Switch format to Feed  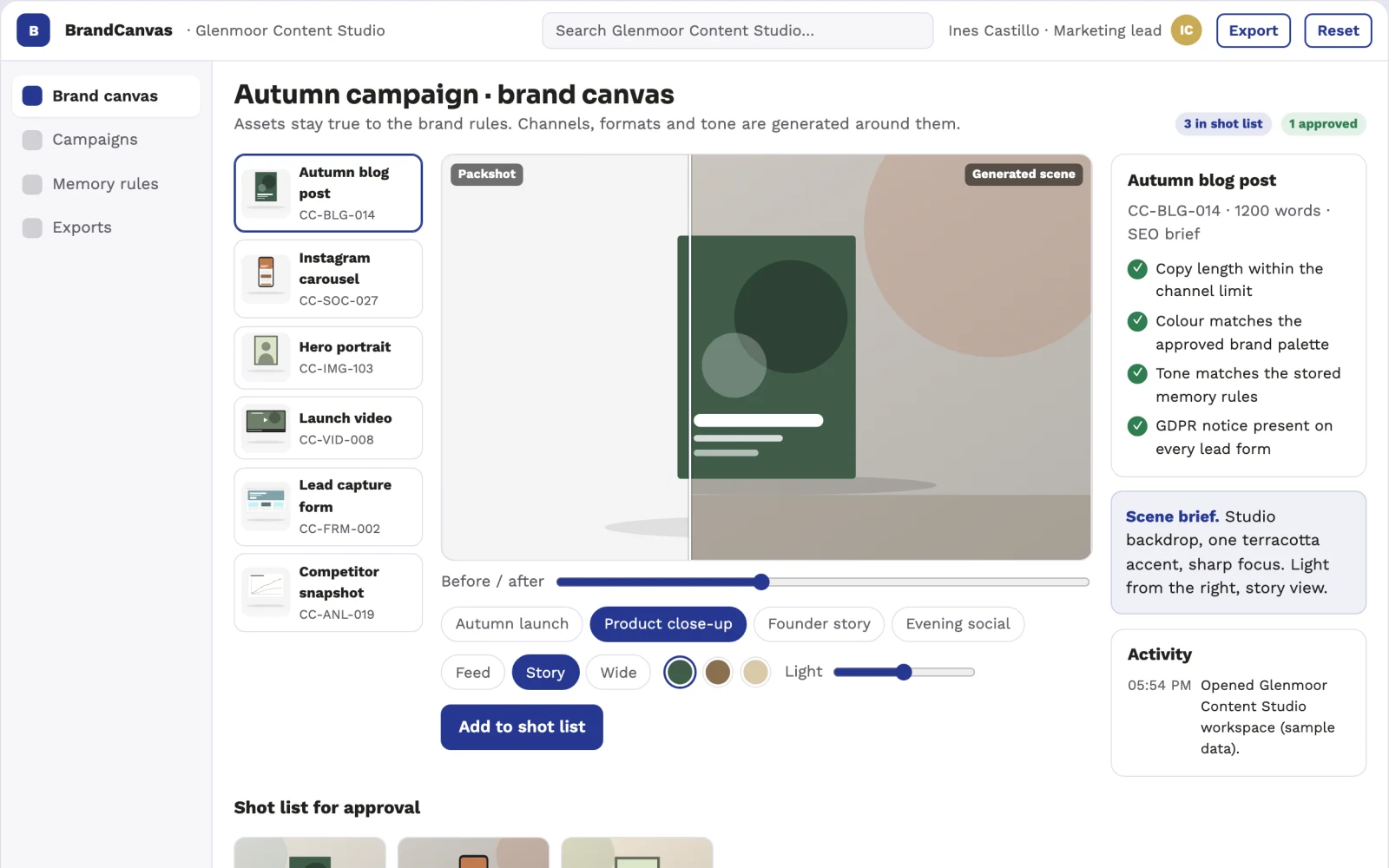(x=473, y=672)
